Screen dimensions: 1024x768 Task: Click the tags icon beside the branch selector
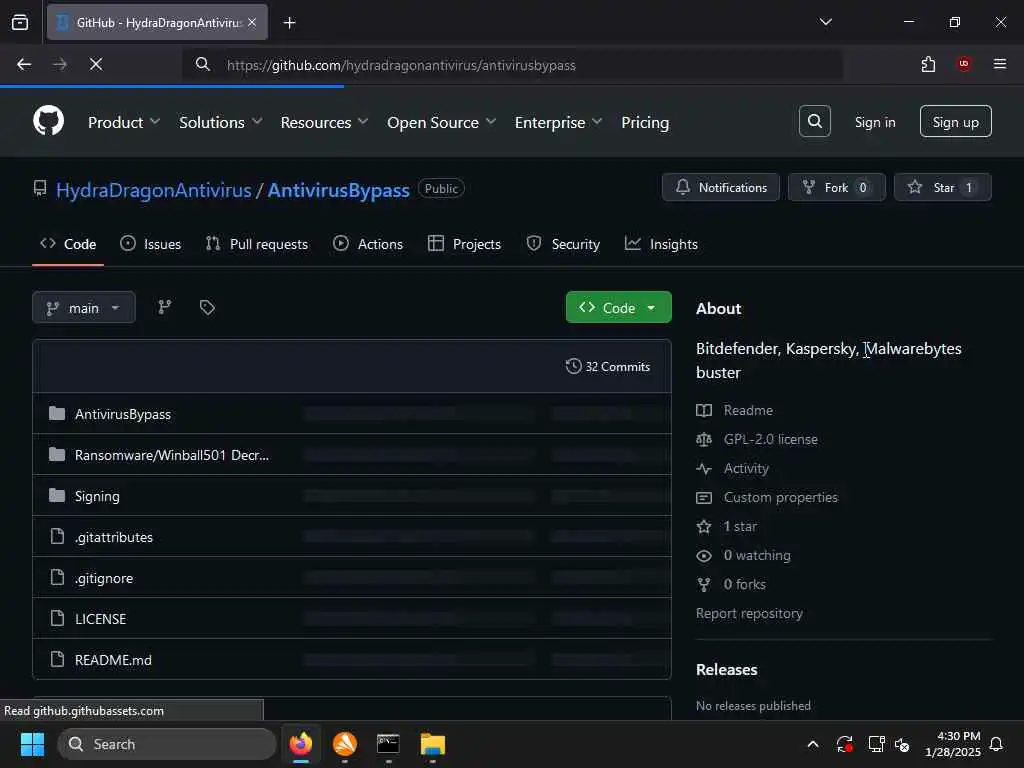[x=207, y=307]
